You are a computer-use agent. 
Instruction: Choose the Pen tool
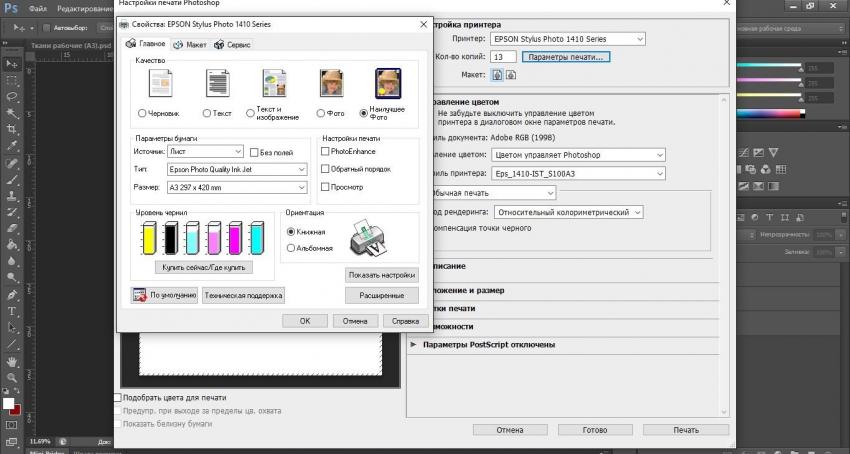point(12,295)
